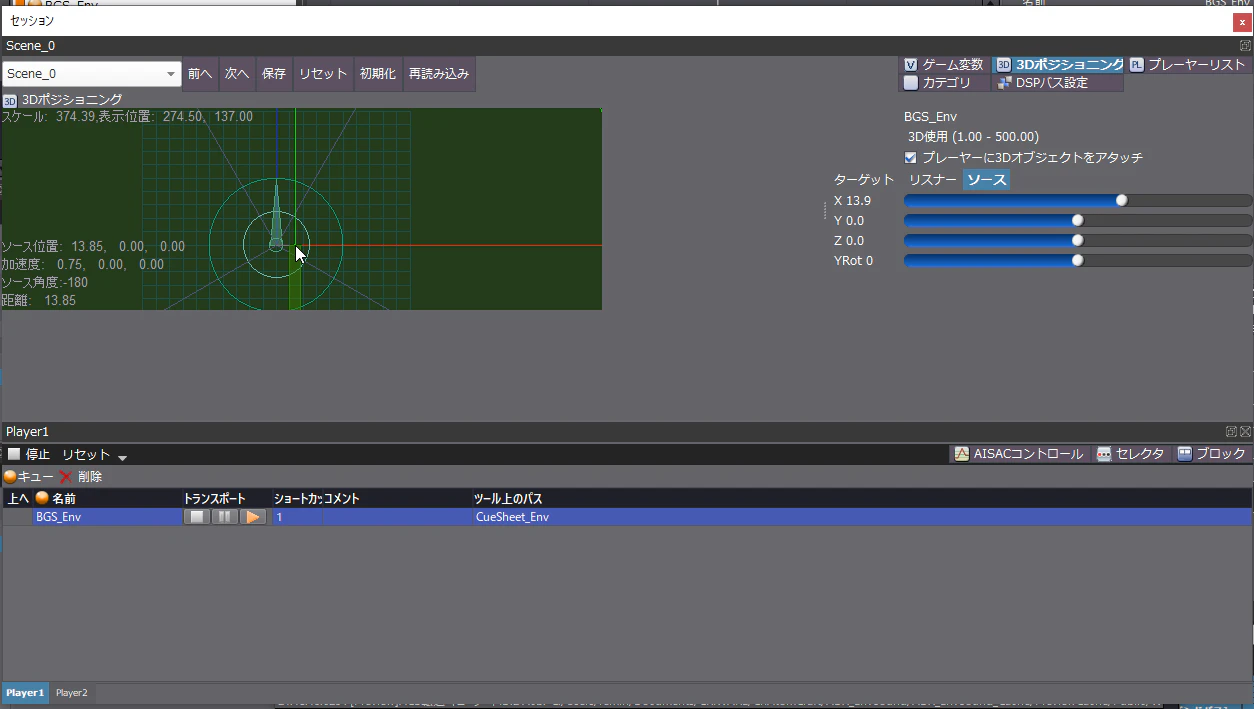Adjust the X position slider
This screenshot has width=1254, height=709.
pyautogui.click(x=1078, y=201)
